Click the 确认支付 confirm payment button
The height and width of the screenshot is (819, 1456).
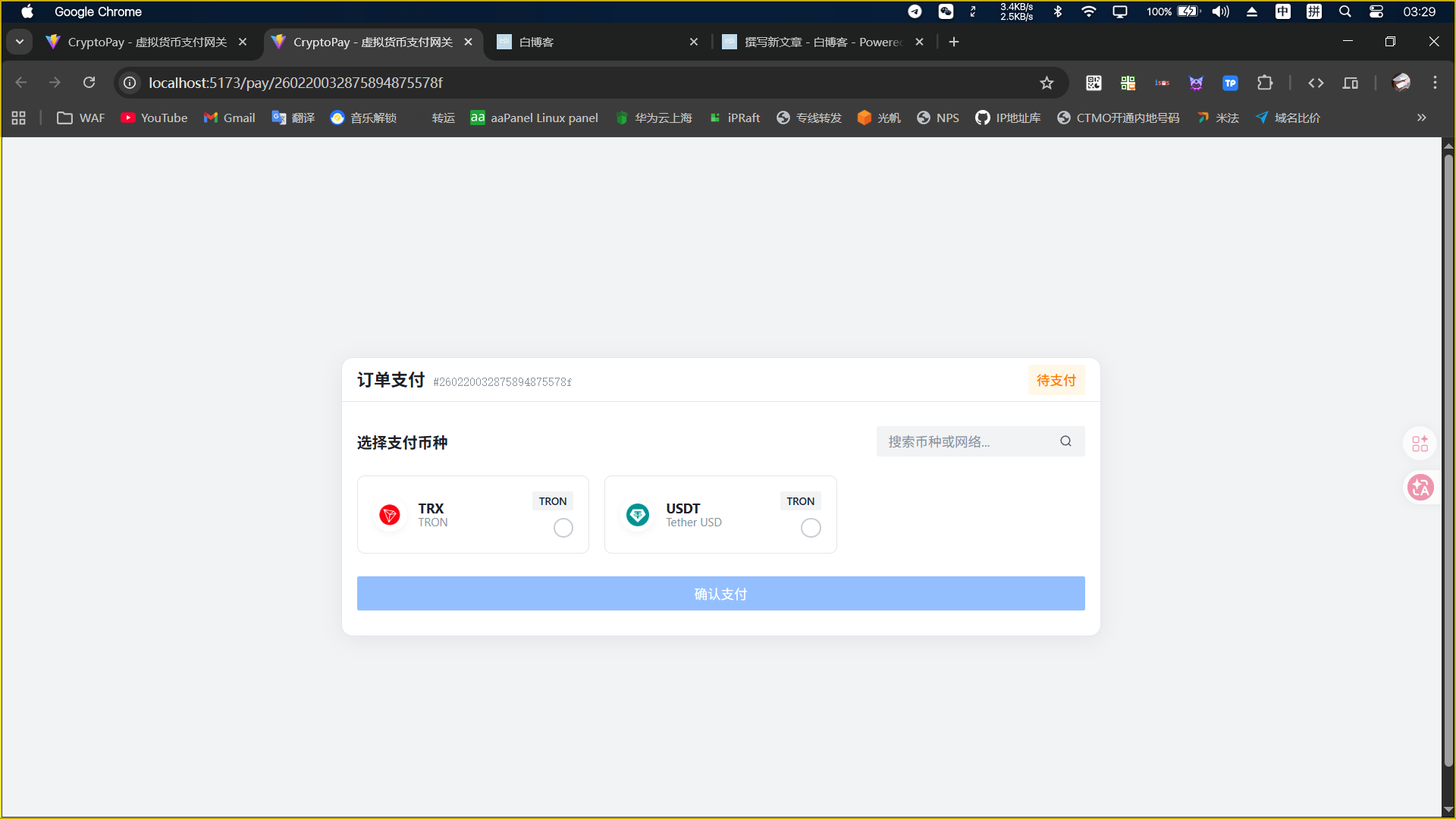click(720, 594)
